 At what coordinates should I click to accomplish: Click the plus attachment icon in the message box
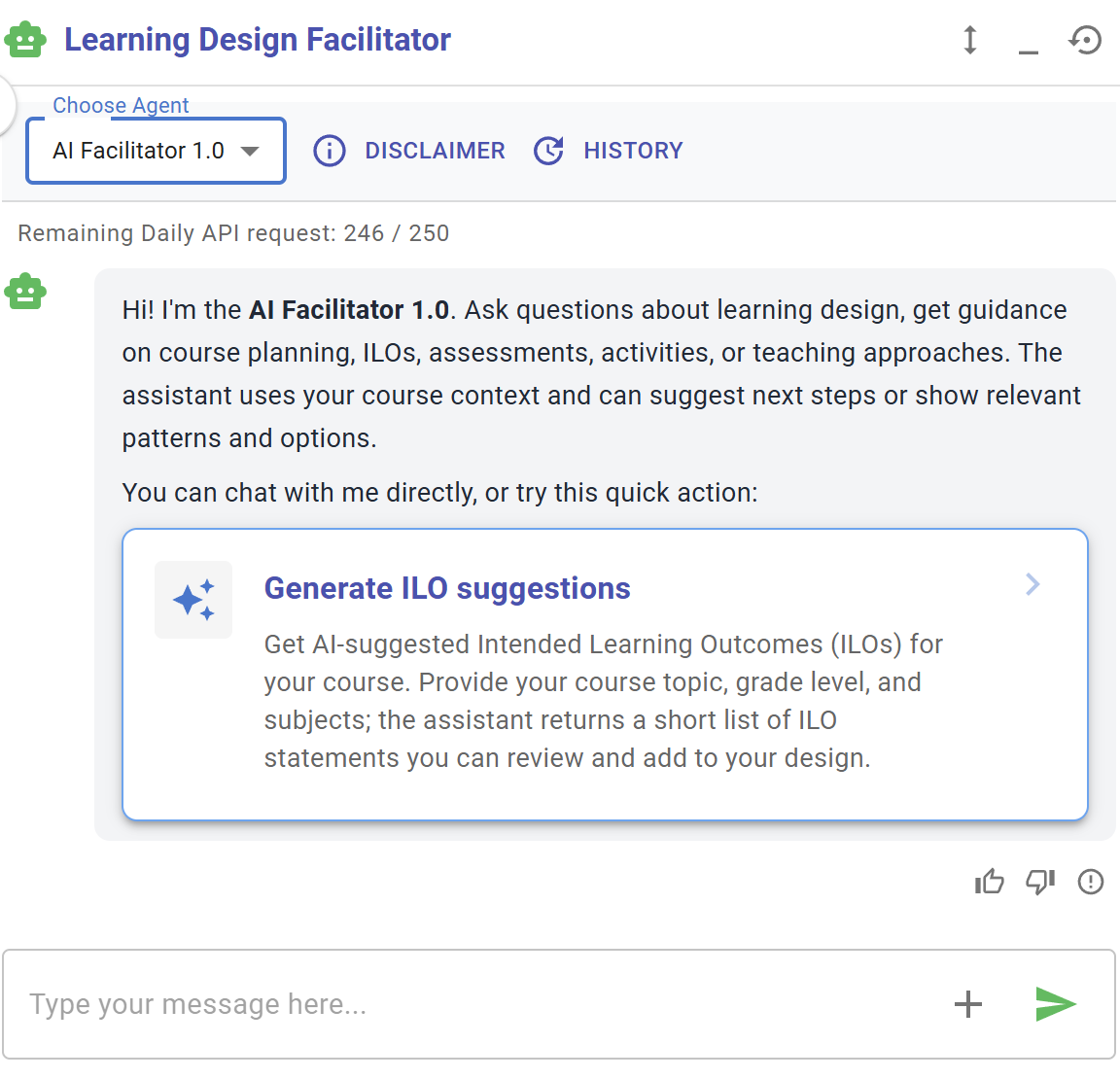point(968,1004)
